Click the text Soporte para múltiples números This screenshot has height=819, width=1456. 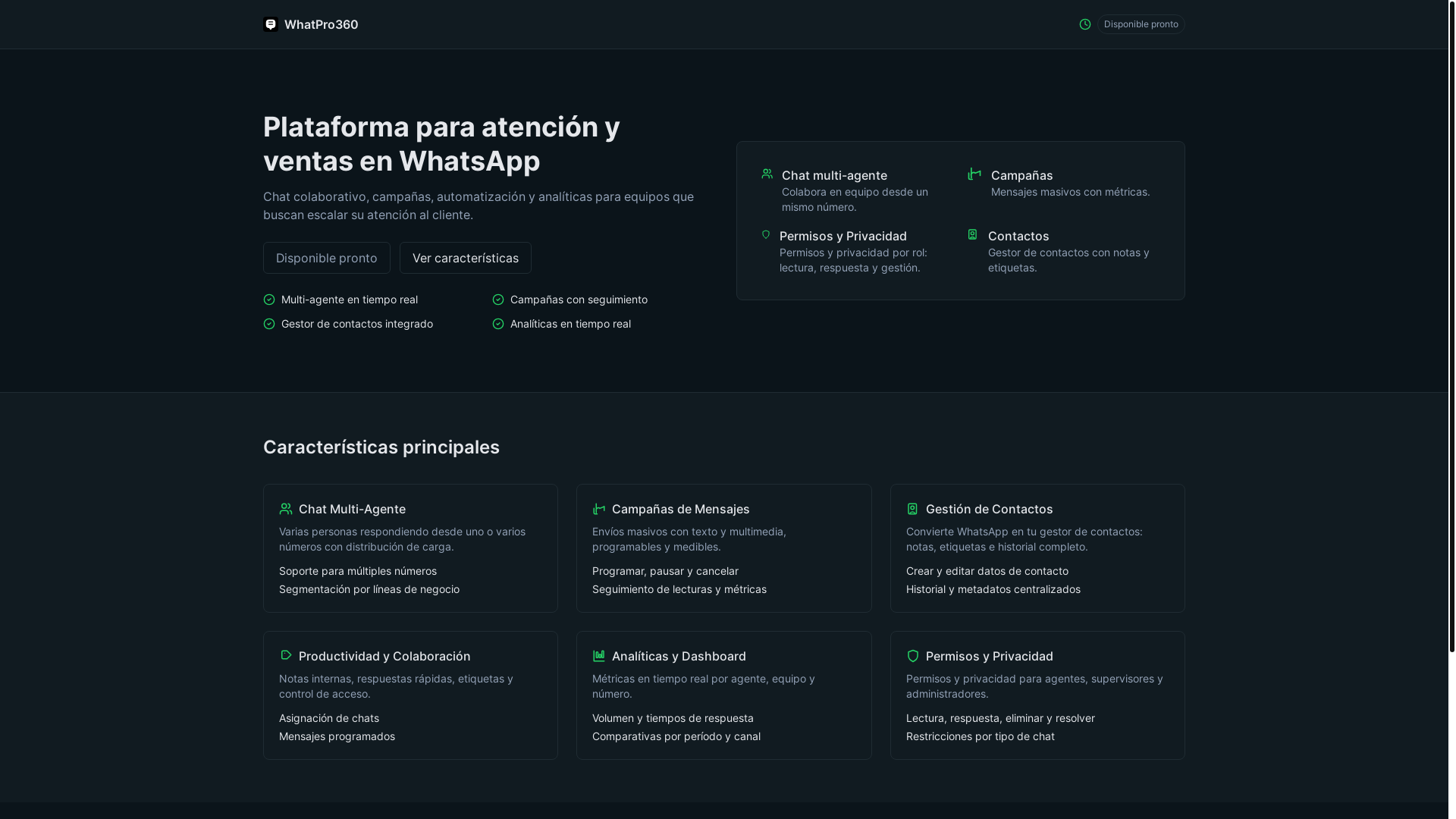tap(358, 571)
